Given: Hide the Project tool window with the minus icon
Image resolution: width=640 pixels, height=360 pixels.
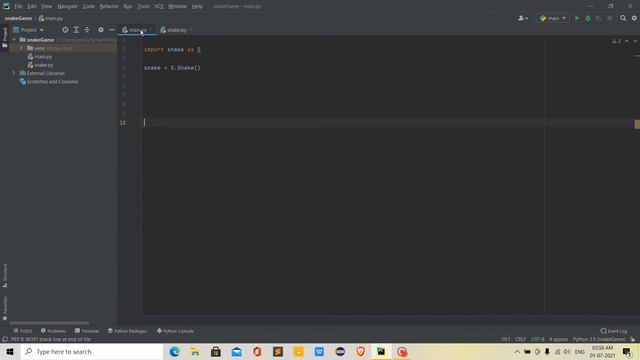Looking at the screenshot, I should coord(111,30).
